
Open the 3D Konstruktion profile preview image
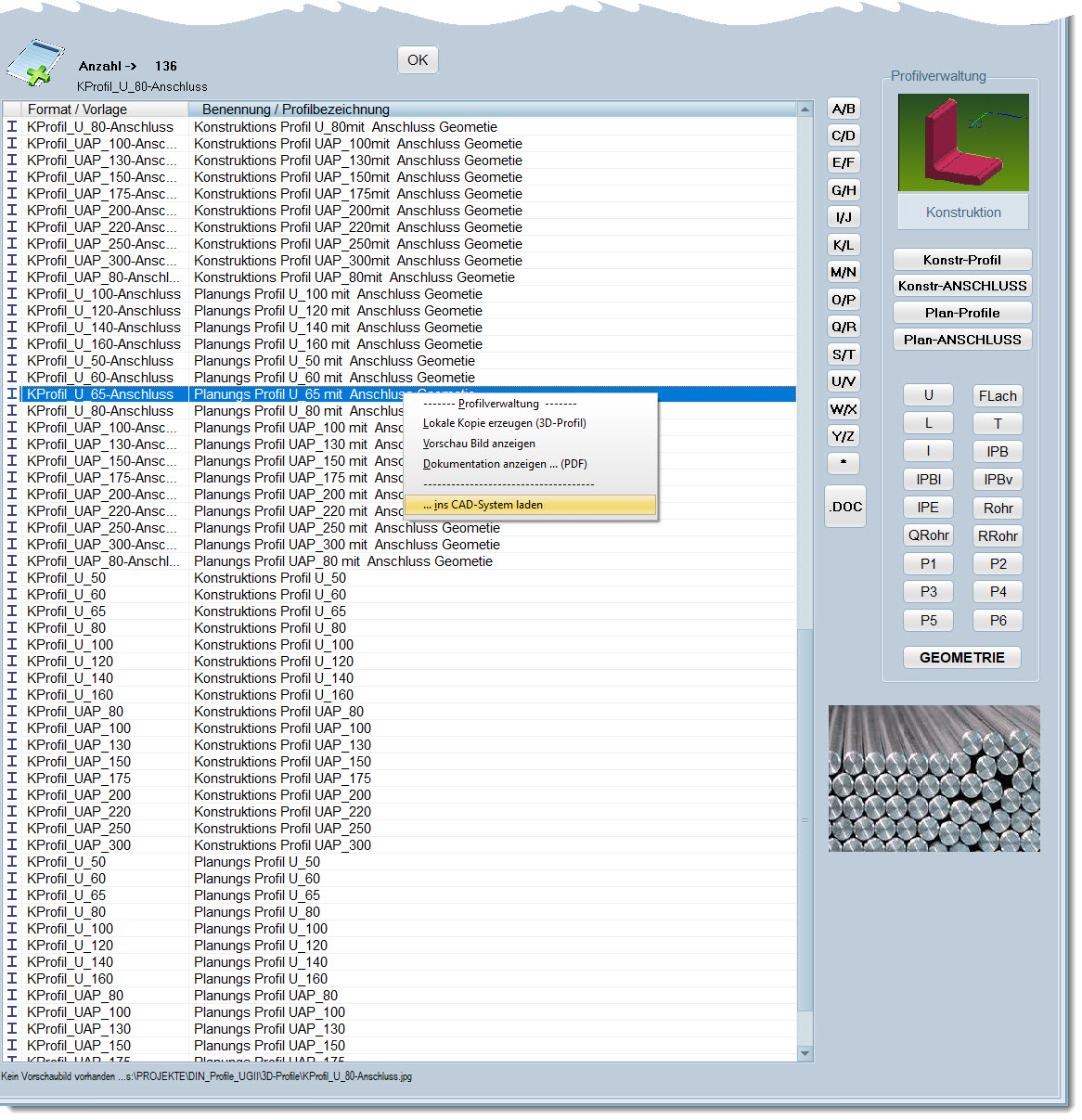pyautogui.click(x=963, y=142)
